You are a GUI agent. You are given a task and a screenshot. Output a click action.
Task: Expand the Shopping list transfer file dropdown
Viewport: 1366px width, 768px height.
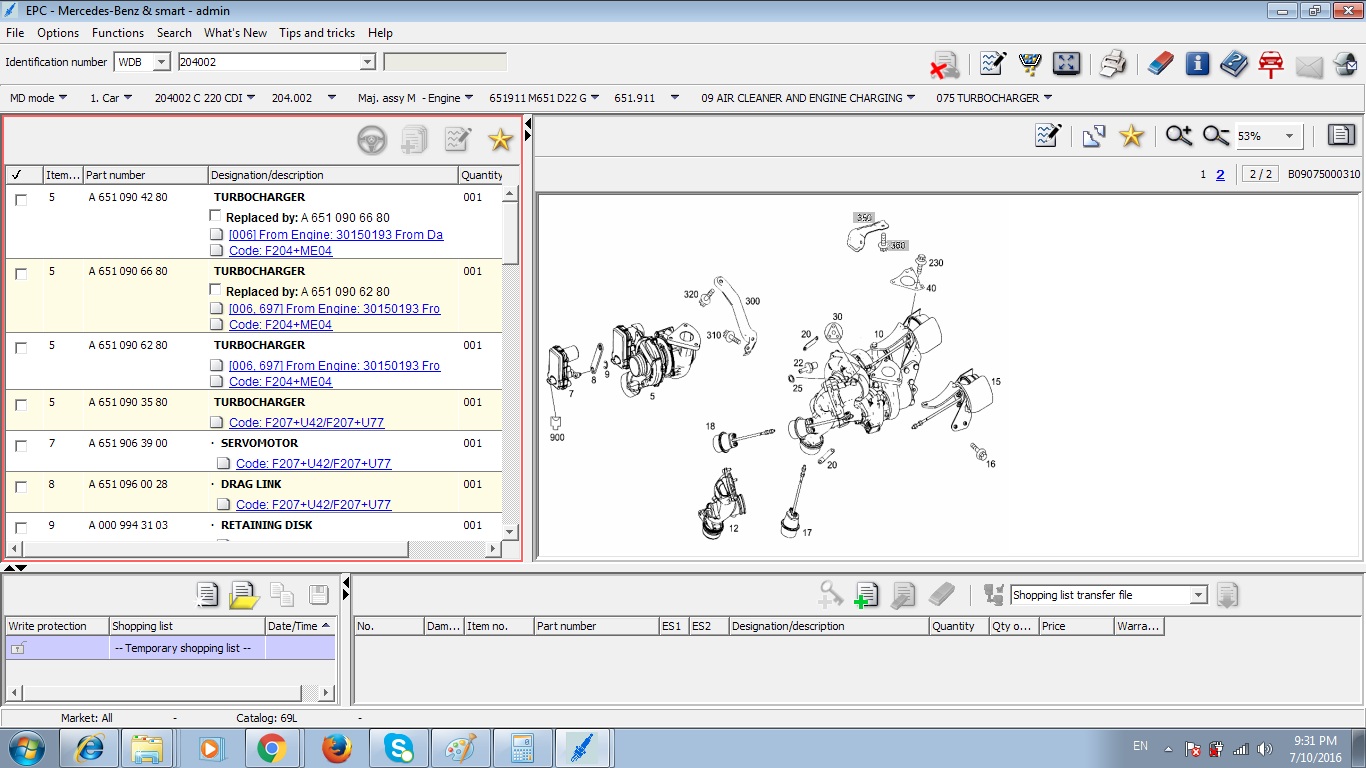pos(1198,596)
